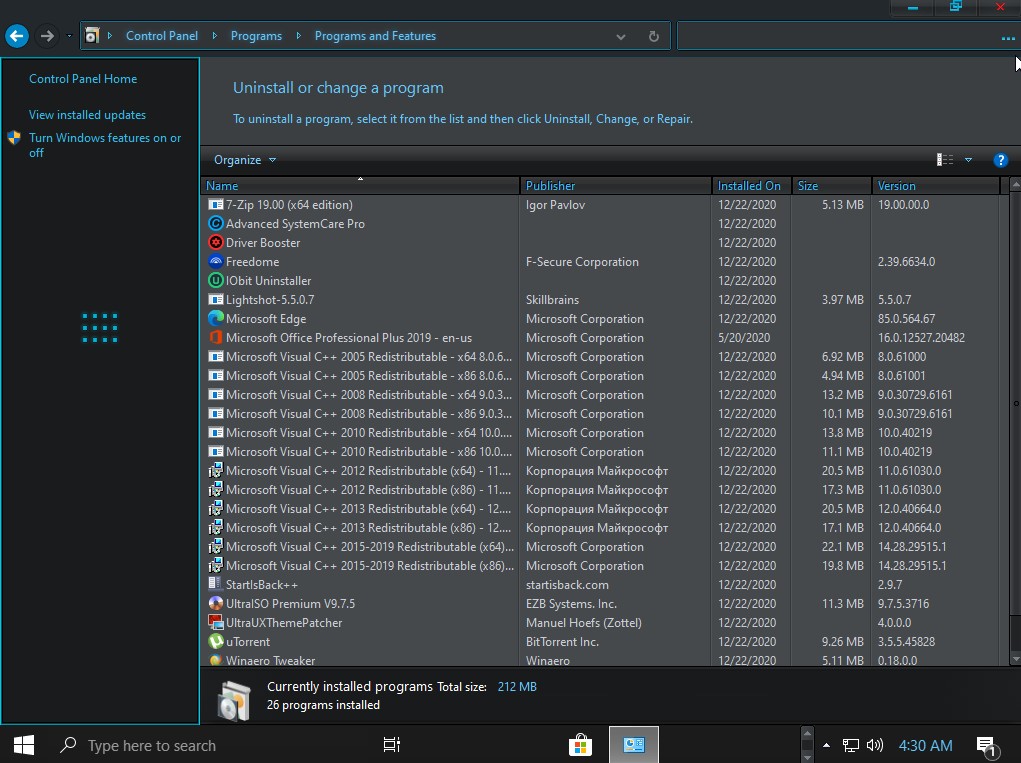This screenshot has height=763, width=1021.
Task: Click the Freedome program icon
Action: [x=216, y=262]
